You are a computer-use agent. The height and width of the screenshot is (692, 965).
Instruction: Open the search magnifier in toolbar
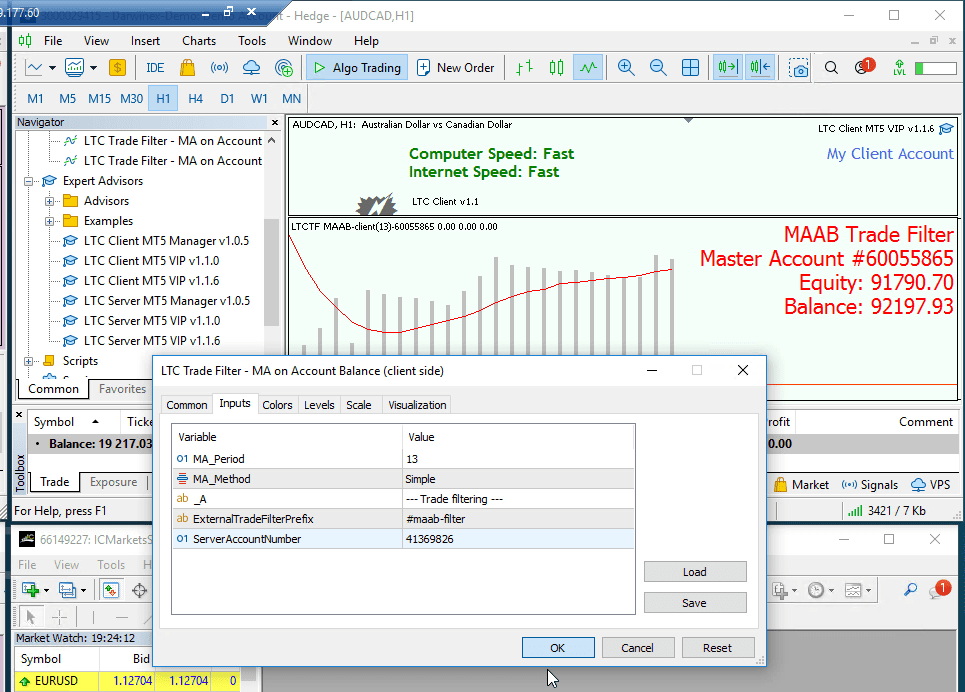coord(831,68)
